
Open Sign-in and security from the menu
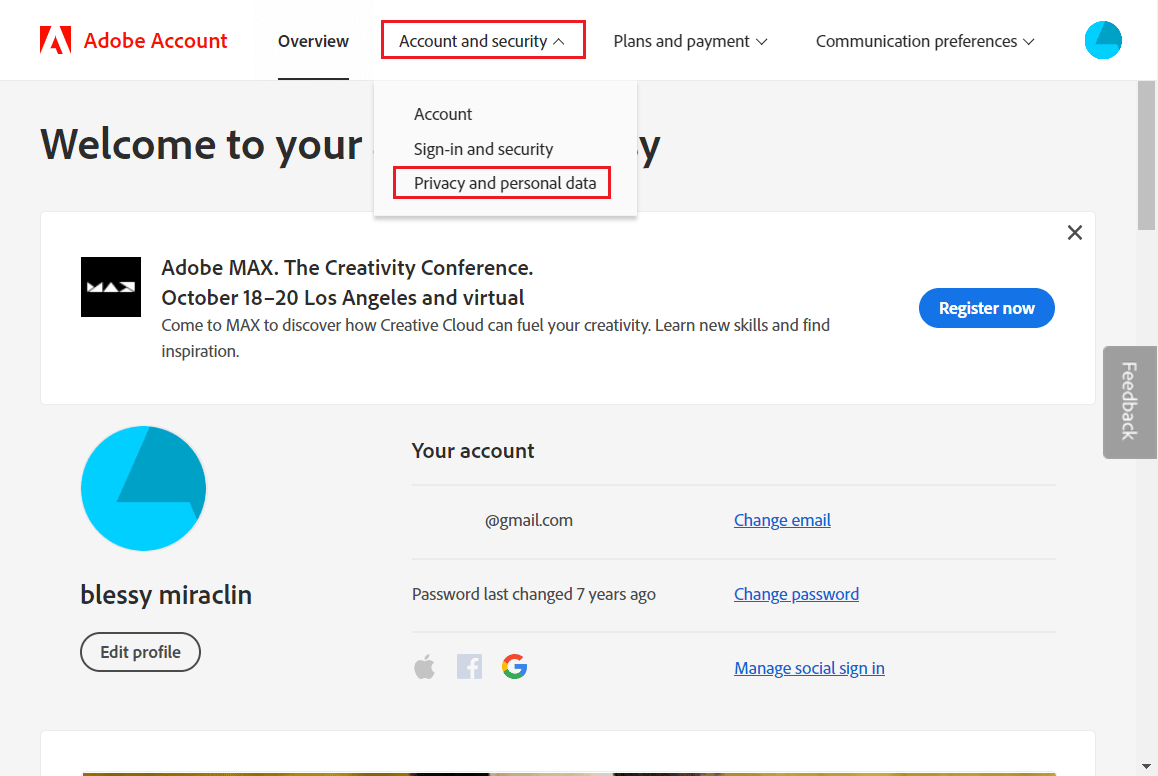(x=483, y=148)
